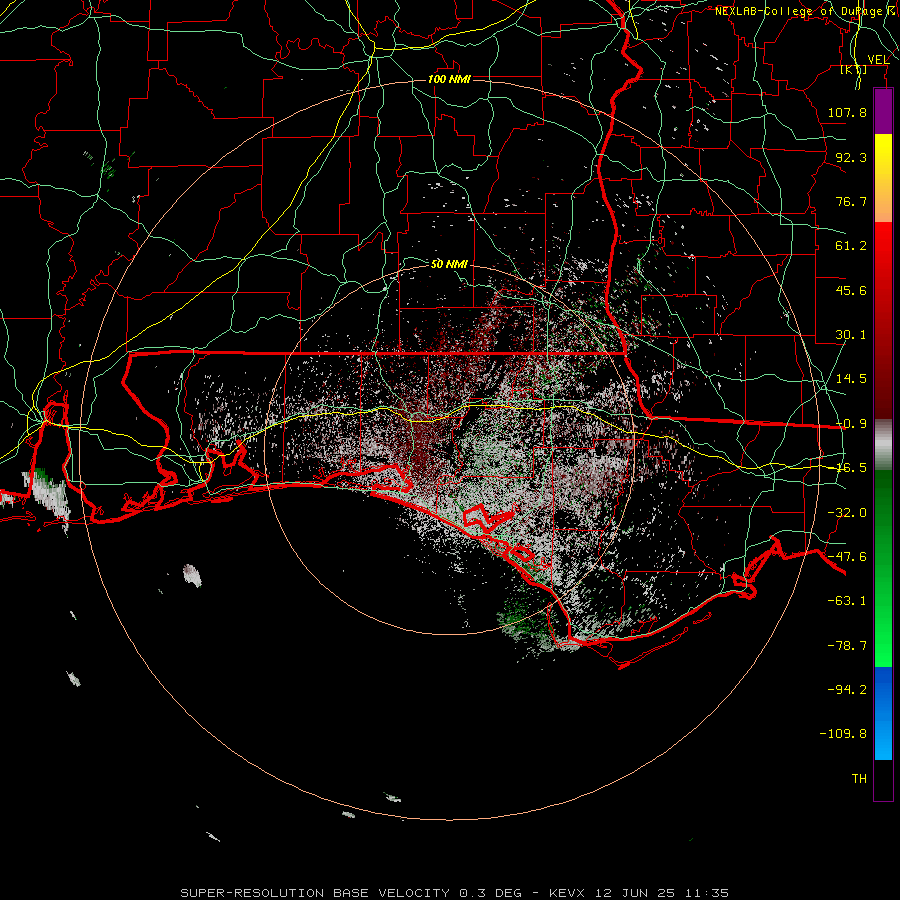The image size is (900, 900).
Task: Click the -32.0 scale value
Action: tap(847, 513)
